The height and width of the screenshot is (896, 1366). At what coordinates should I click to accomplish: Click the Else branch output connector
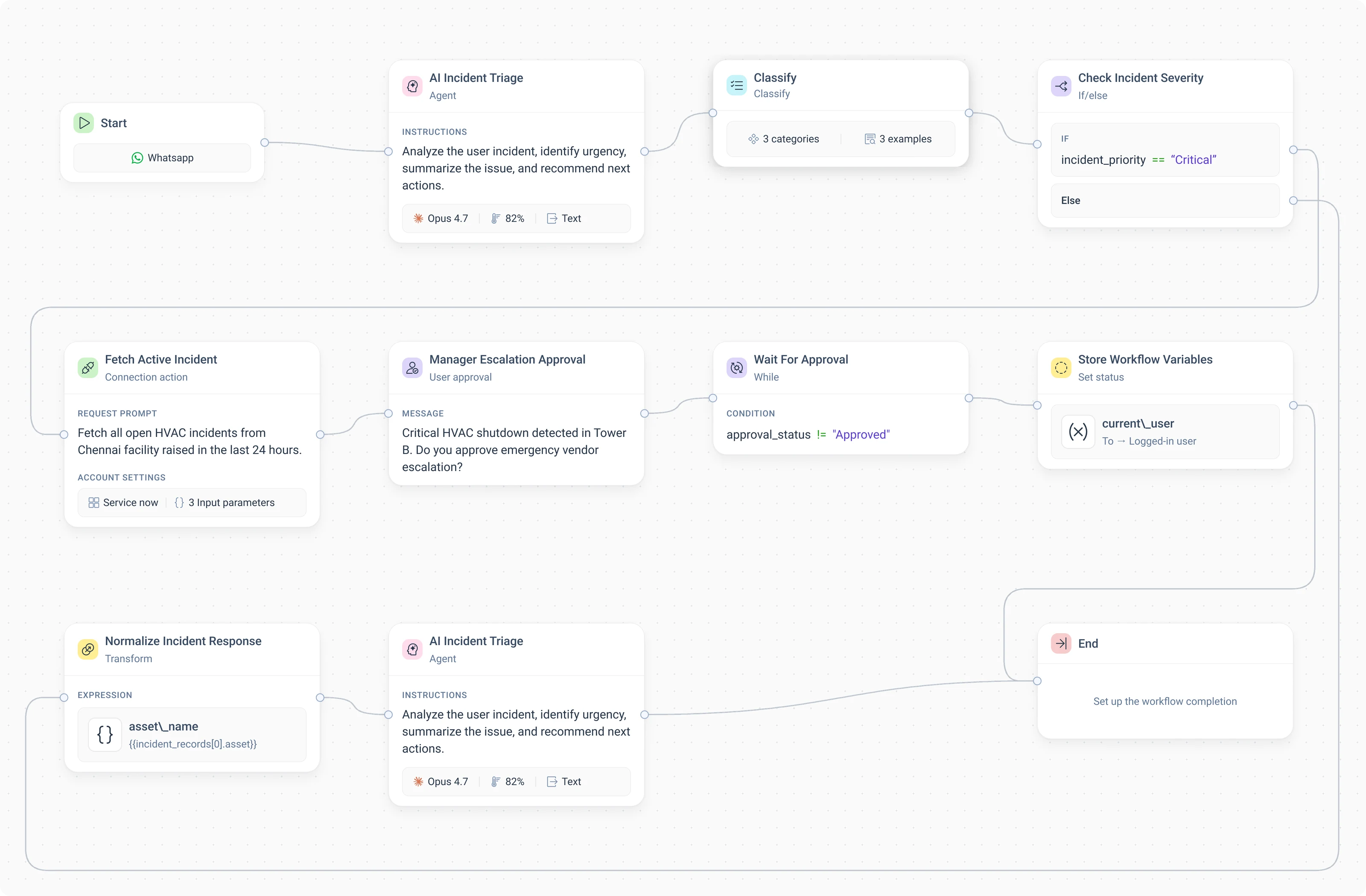click(x=1293, y=200)
